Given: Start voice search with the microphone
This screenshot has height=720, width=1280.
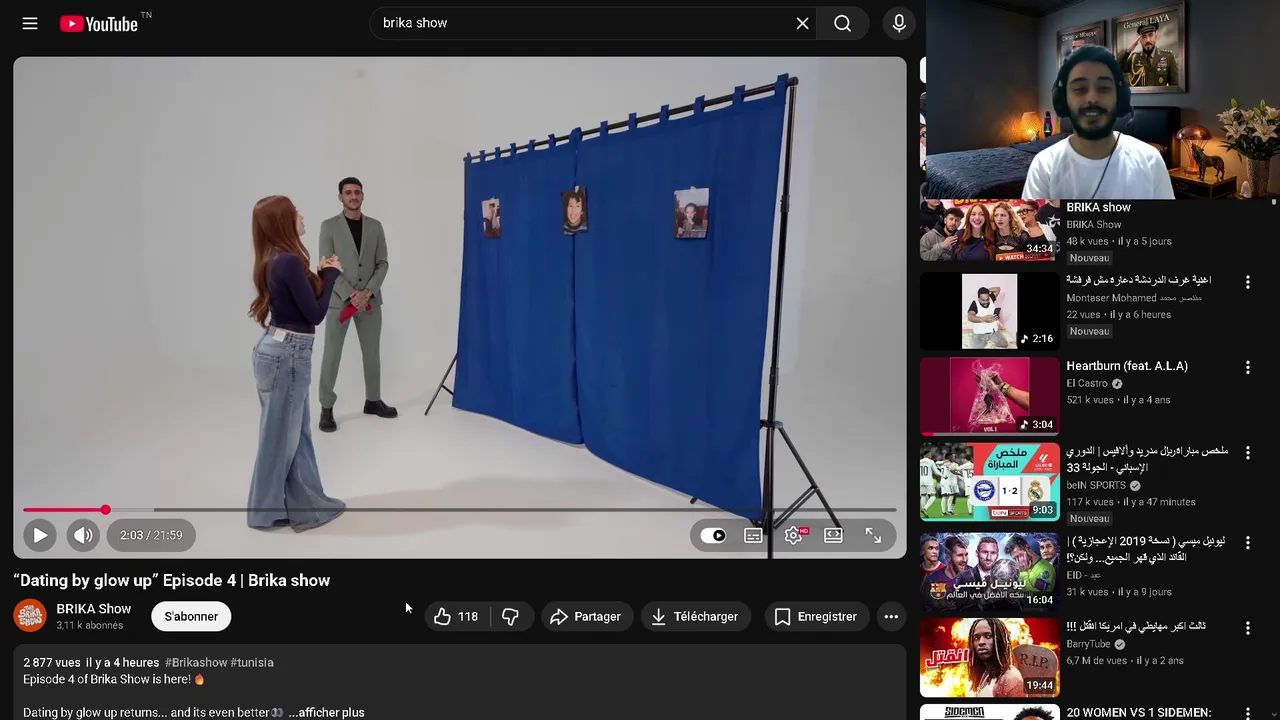Looking at the screenshot, I should click(899, 23).
